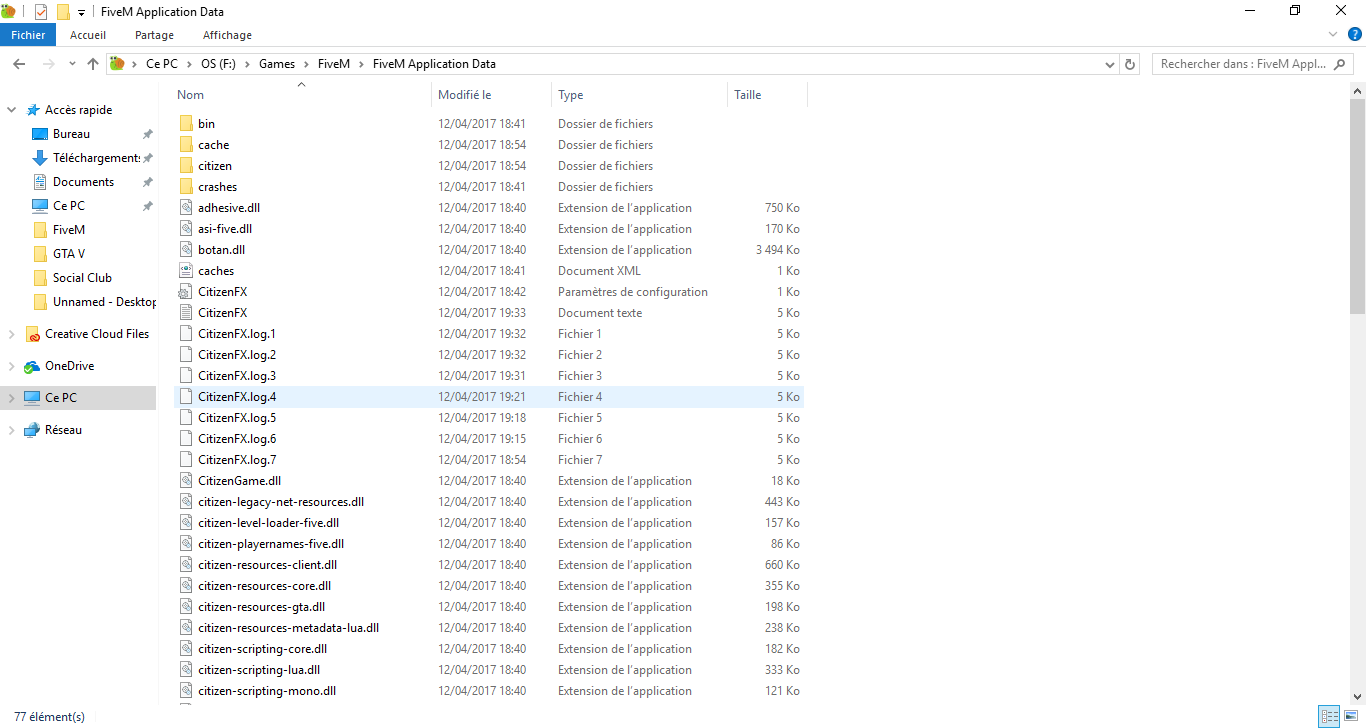Click the bin folder icon
Image resolution: width=1366 pixels, height=728 pixels.
(186, 124)
